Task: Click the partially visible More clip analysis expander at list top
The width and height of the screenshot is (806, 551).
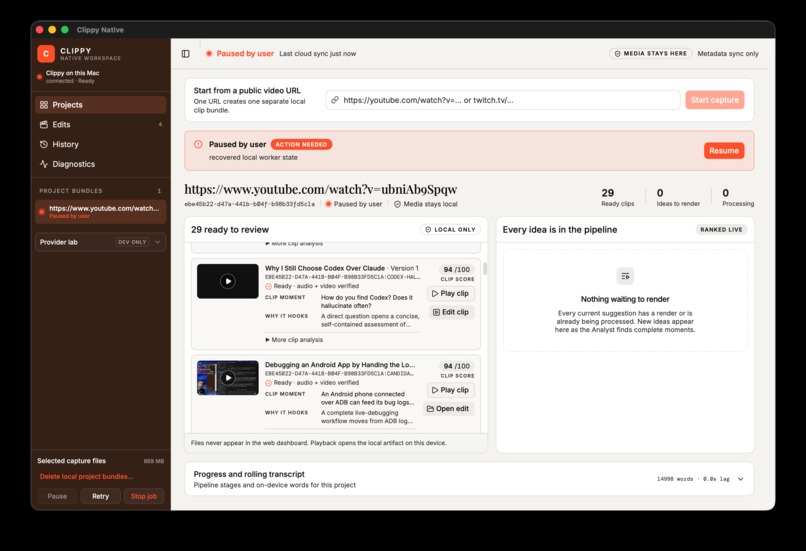Action: click(x=294, y=244)
